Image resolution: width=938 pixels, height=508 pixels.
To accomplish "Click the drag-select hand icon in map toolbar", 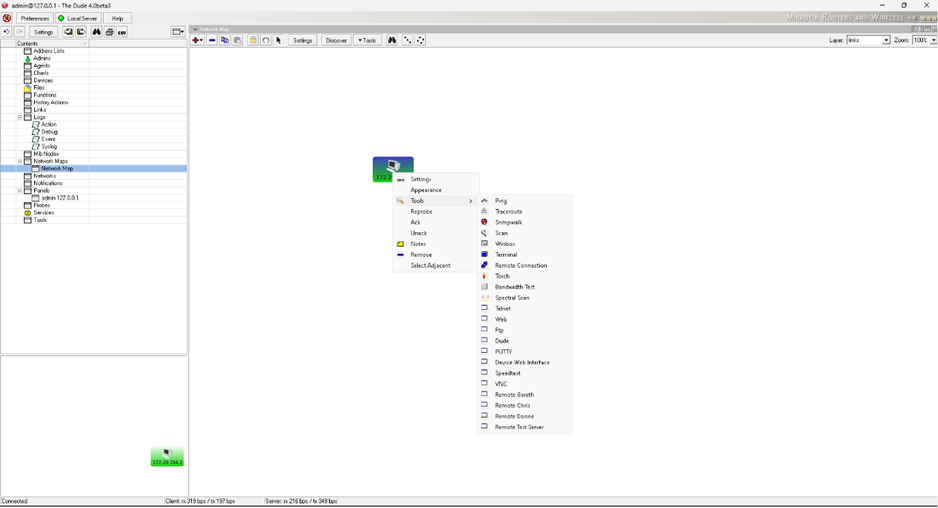I will [266, 40].
